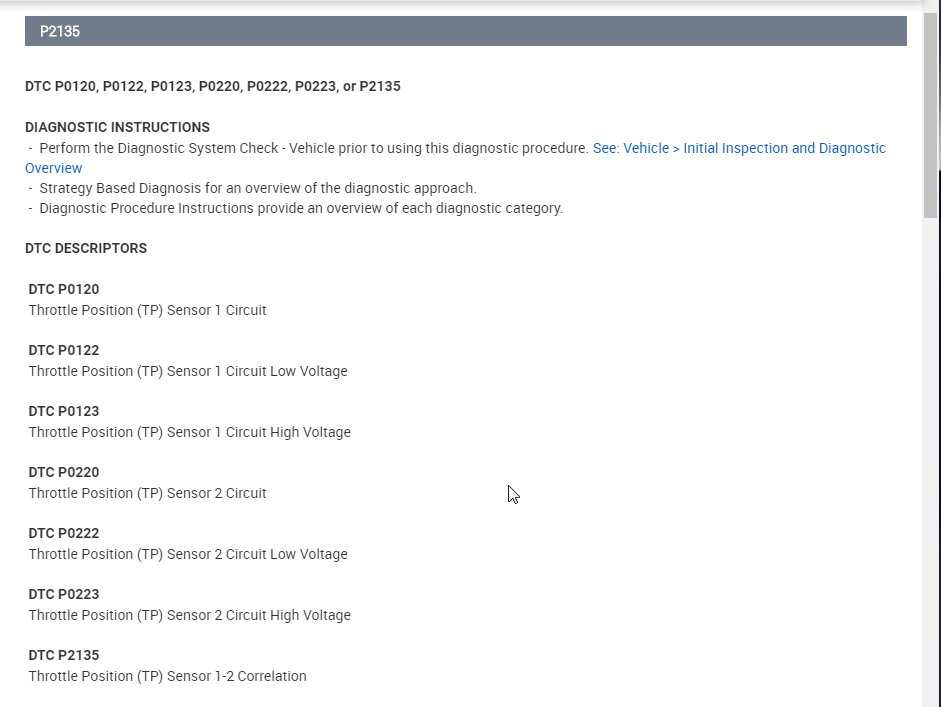Click the Sensor 1 Circuit Low Voltage text

pos(188,371)
